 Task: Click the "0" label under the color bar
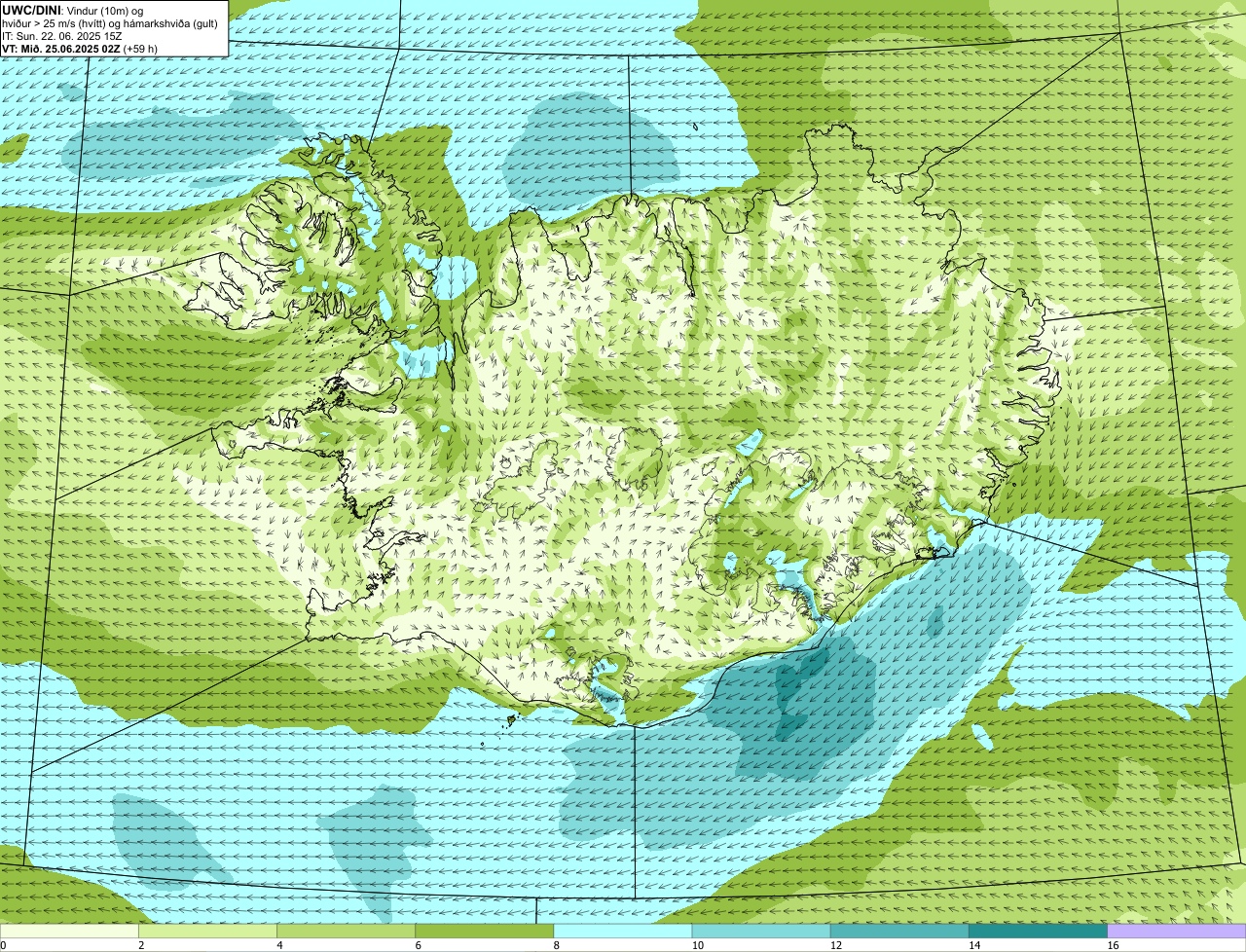pos(3,945)
